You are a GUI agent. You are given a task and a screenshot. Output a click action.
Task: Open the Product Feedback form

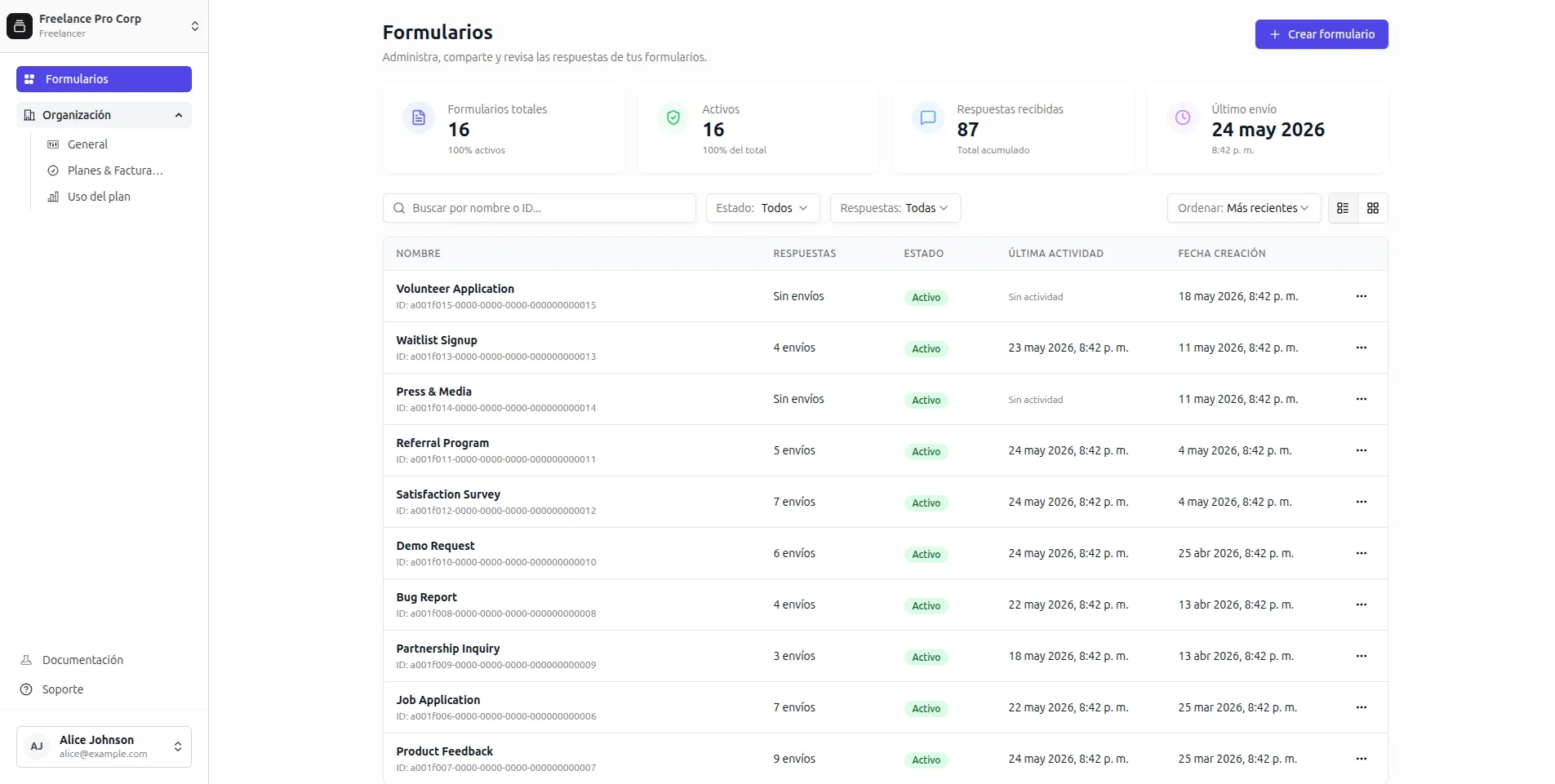pyautogui.click(x=444, y=751)
